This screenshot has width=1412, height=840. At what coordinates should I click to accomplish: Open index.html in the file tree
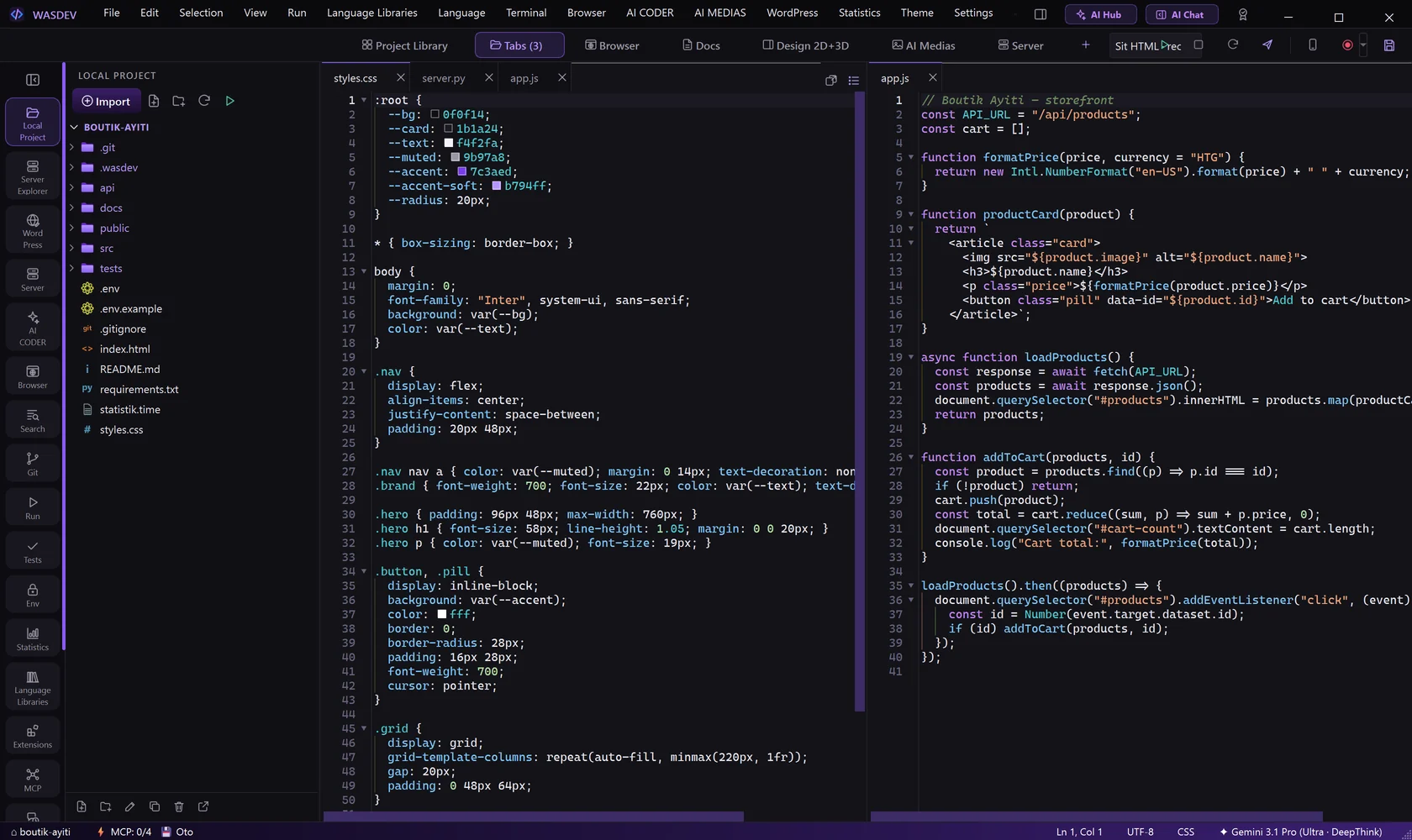124,349
